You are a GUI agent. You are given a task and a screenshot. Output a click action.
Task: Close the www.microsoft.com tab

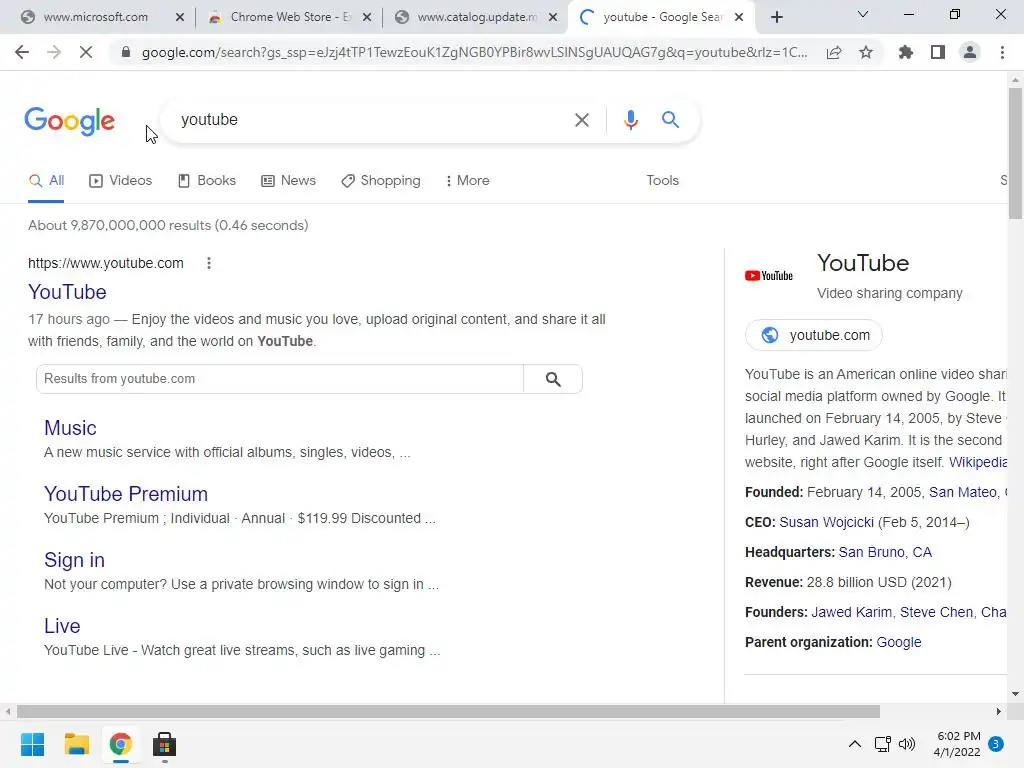click(x=180, y=17)
